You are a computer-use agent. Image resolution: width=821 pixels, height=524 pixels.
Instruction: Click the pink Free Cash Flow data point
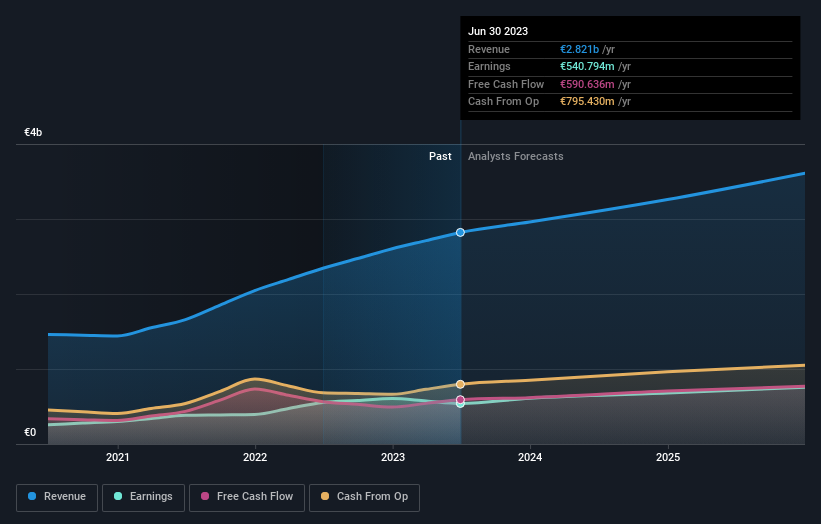coord(460,399)
